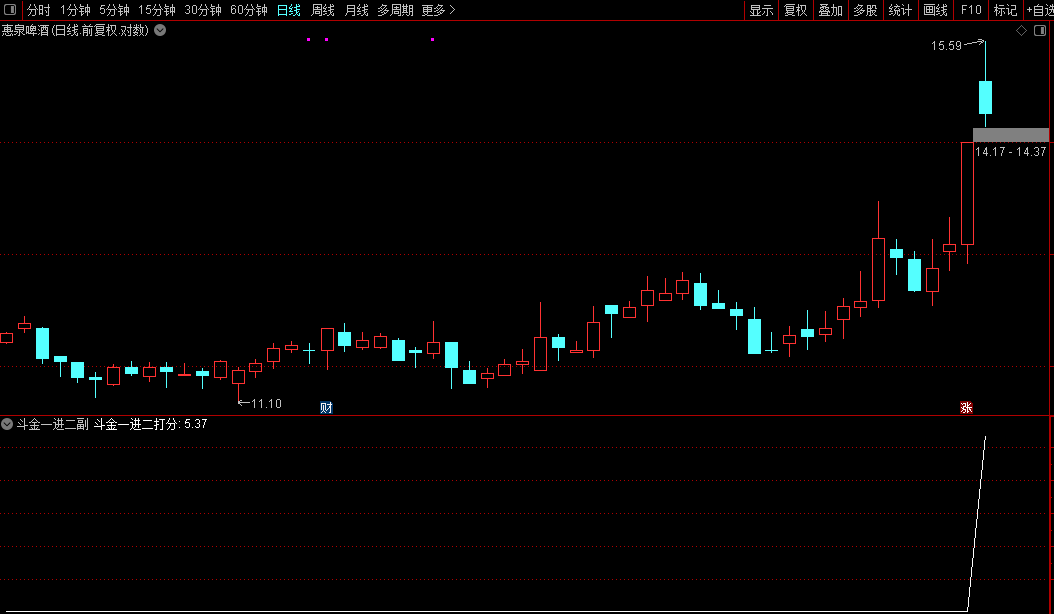Image resolution: width=1054 pixels, height=614 pixels.
Task: Open the 统计 statistics tool
Action: tap(901, 10)
